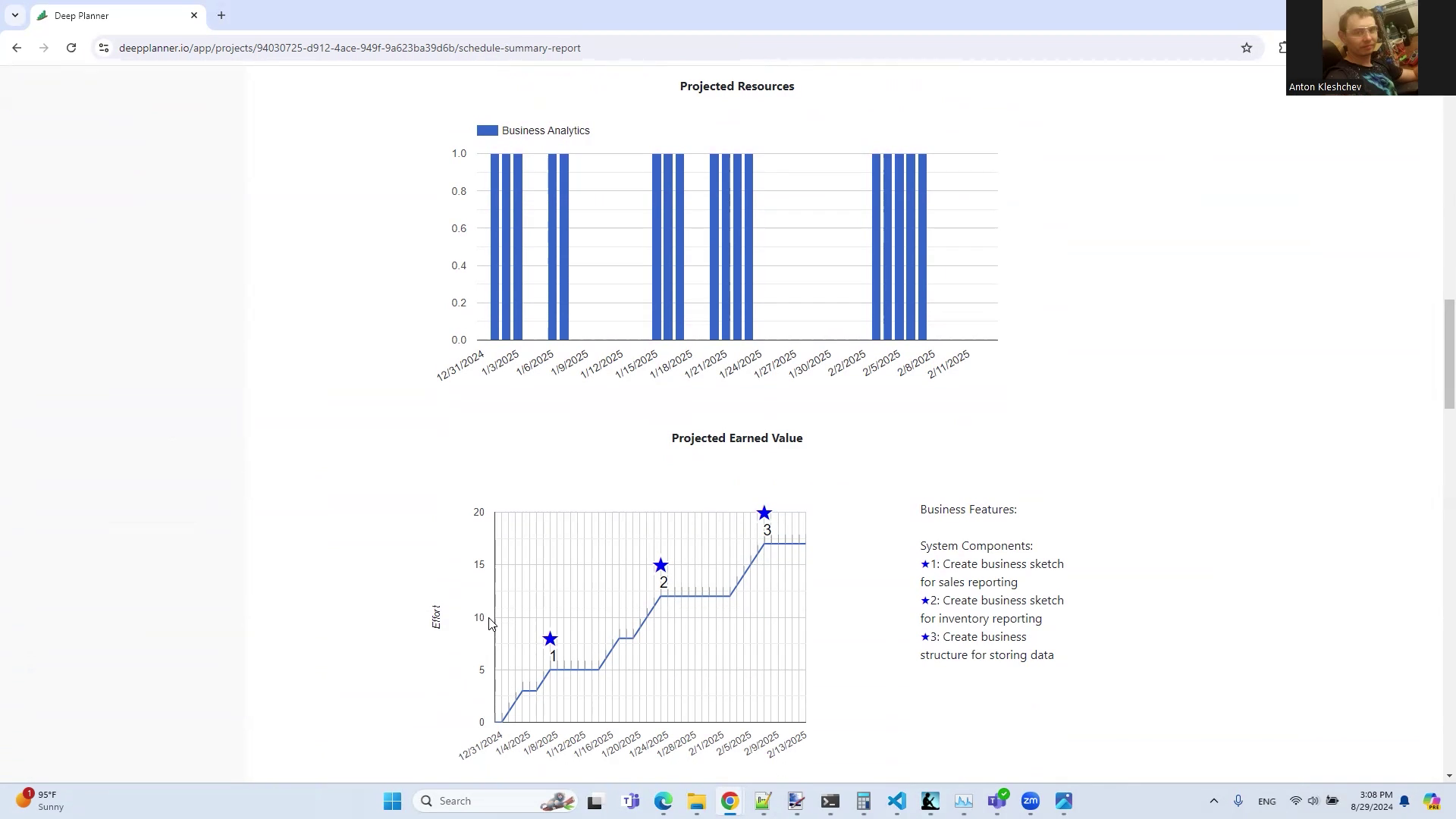Screen dimensions: 1456x819
Task: Click the microphone tray icon
Action: click(x=1238, y=802)
